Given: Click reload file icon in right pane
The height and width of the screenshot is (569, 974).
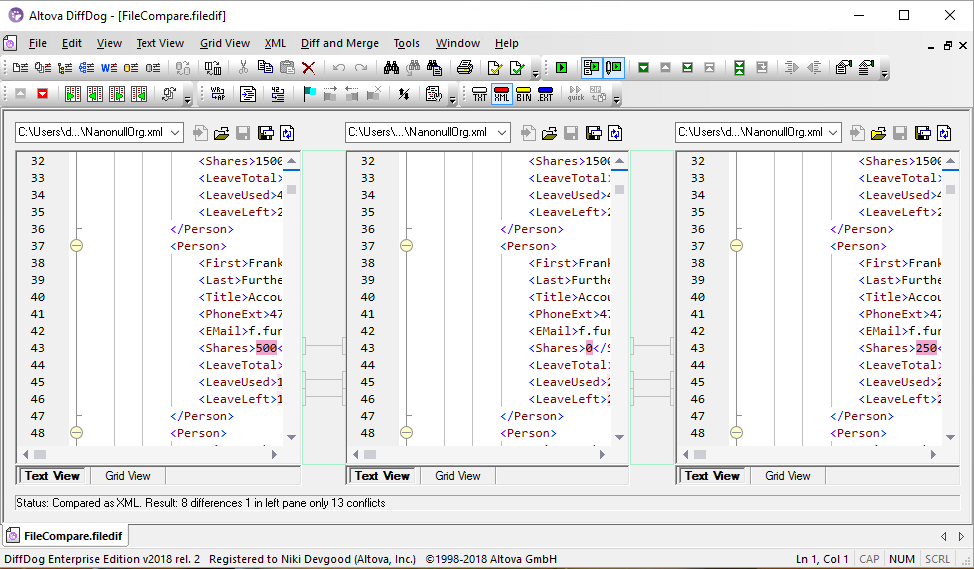Looking at the screenshot, I should (944, 133).
